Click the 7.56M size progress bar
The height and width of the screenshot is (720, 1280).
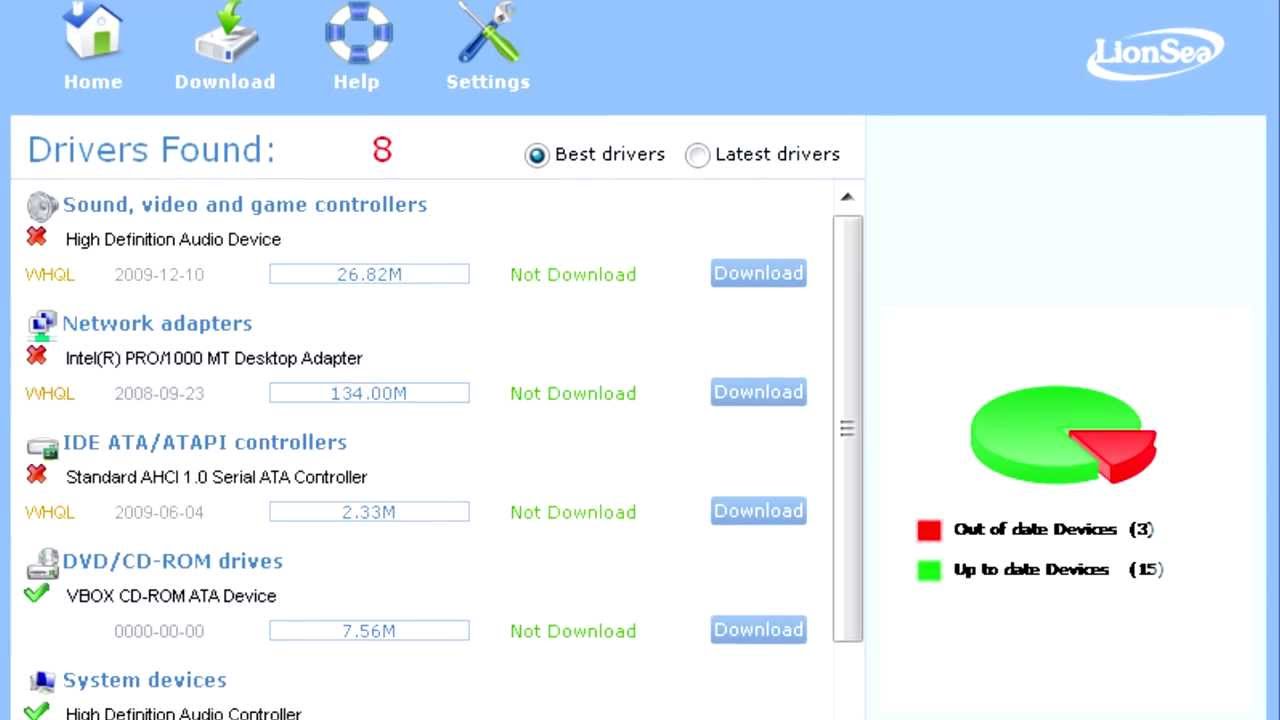(x=369, y=631)
